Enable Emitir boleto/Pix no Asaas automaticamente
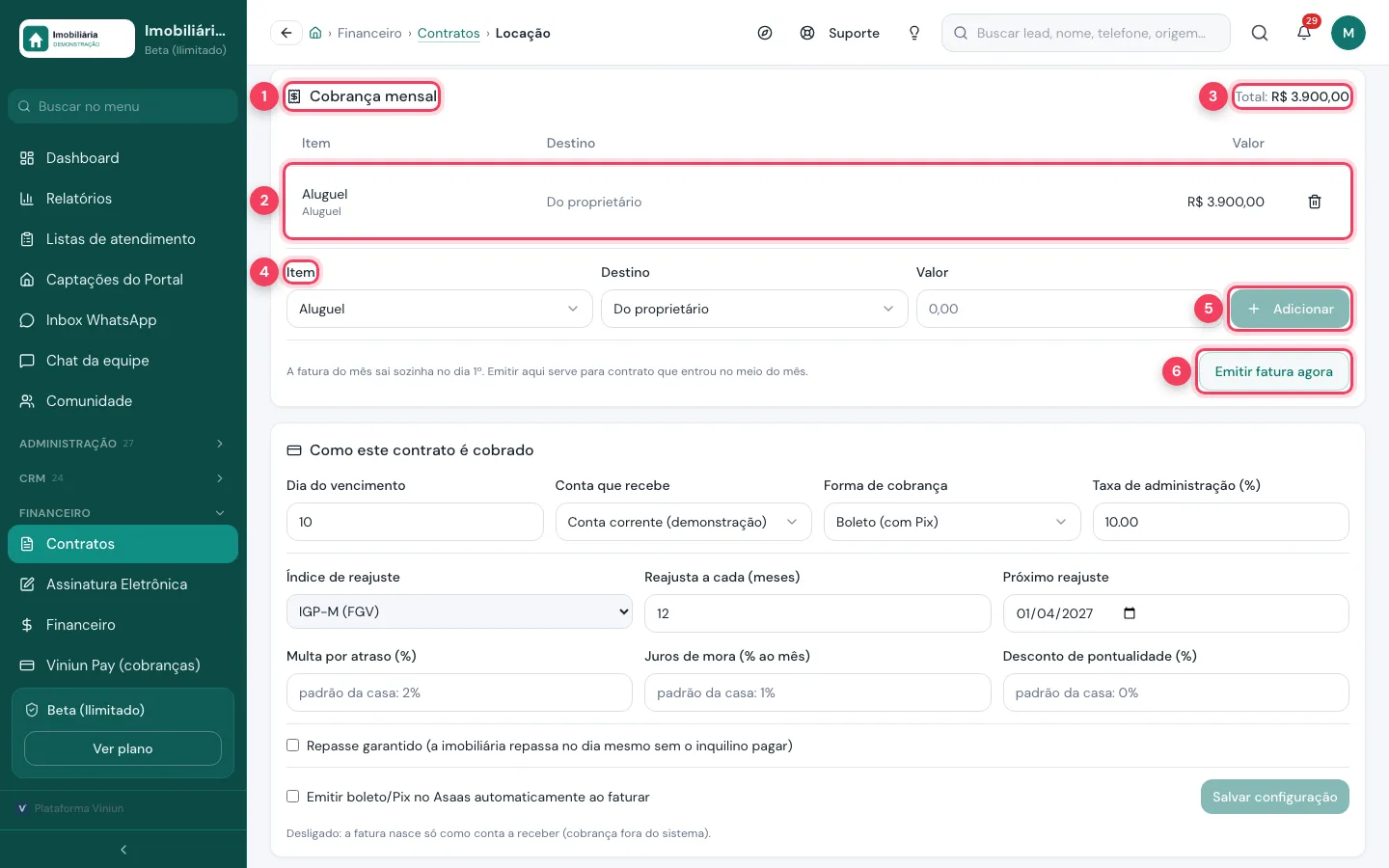Image resolution: width=1389 pixels, height=868 pixels. pyautogui.click(x=292, y=797)
